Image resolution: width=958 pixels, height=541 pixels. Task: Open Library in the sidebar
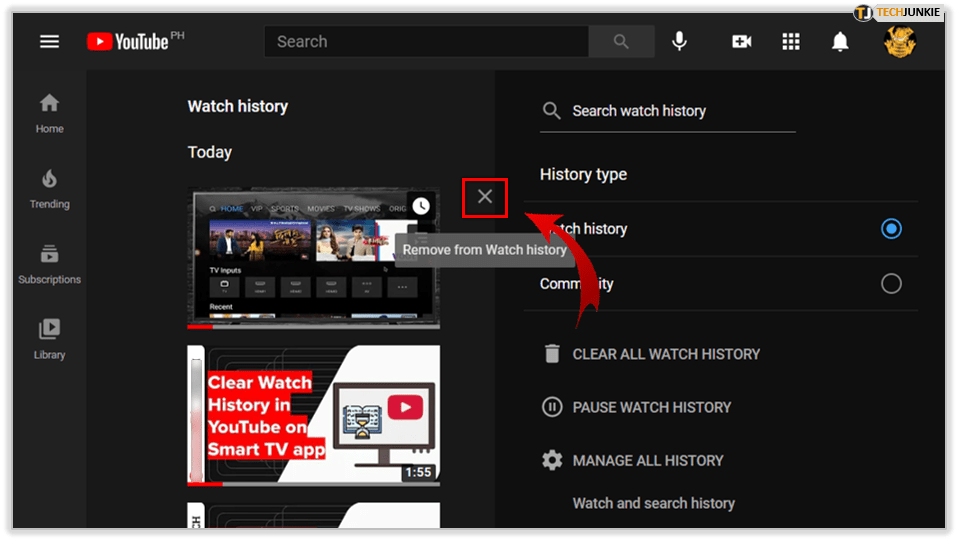click(49, 340)
